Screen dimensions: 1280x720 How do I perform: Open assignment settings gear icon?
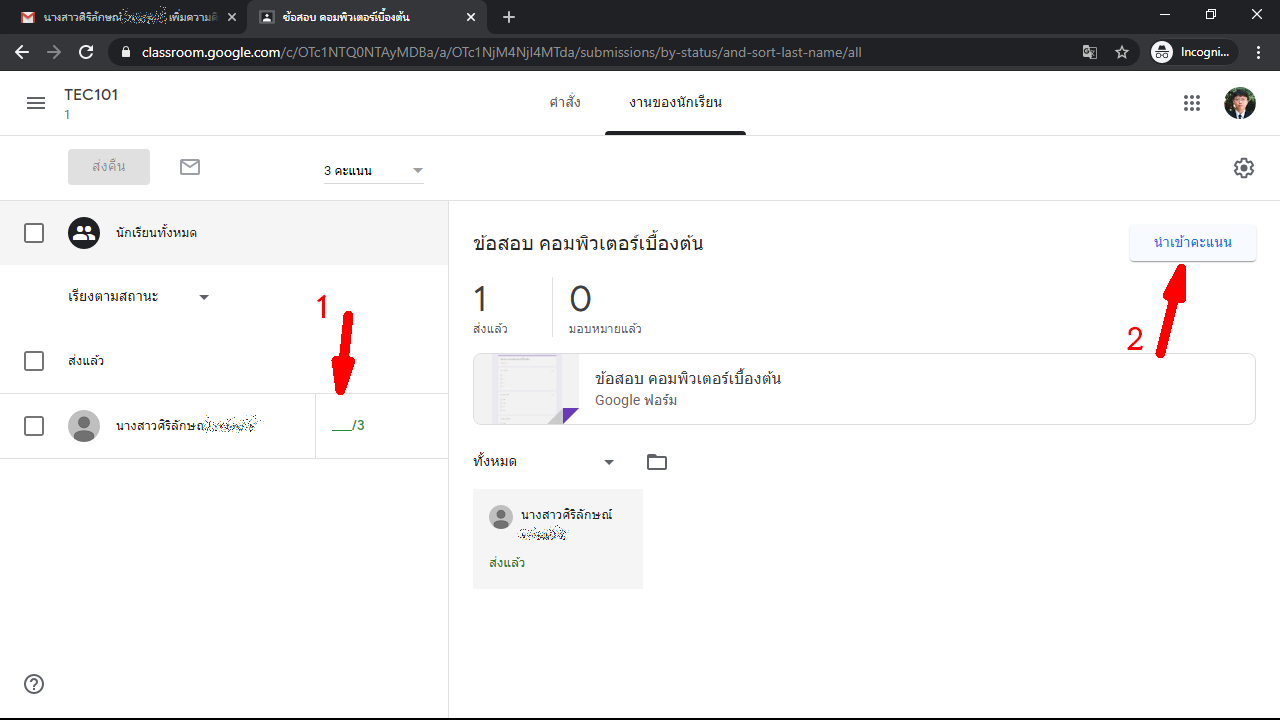(1243, 168)
